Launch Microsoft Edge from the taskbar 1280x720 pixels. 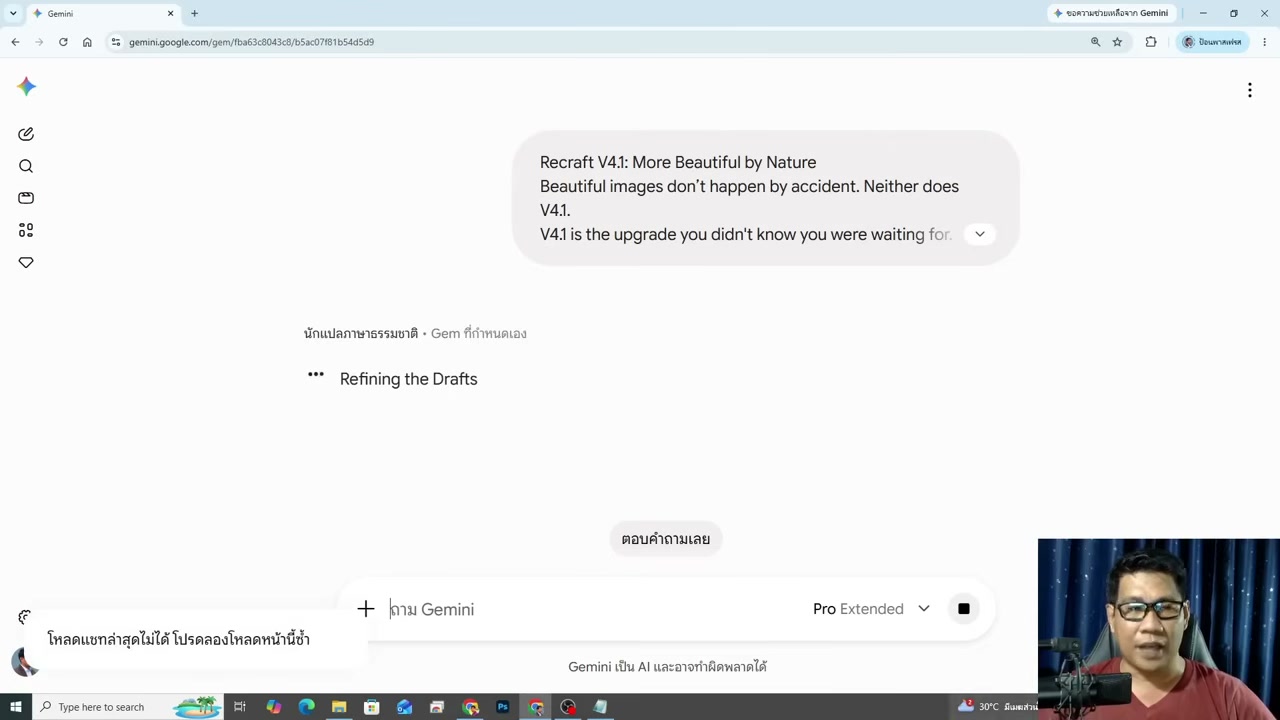coord(306,707)
